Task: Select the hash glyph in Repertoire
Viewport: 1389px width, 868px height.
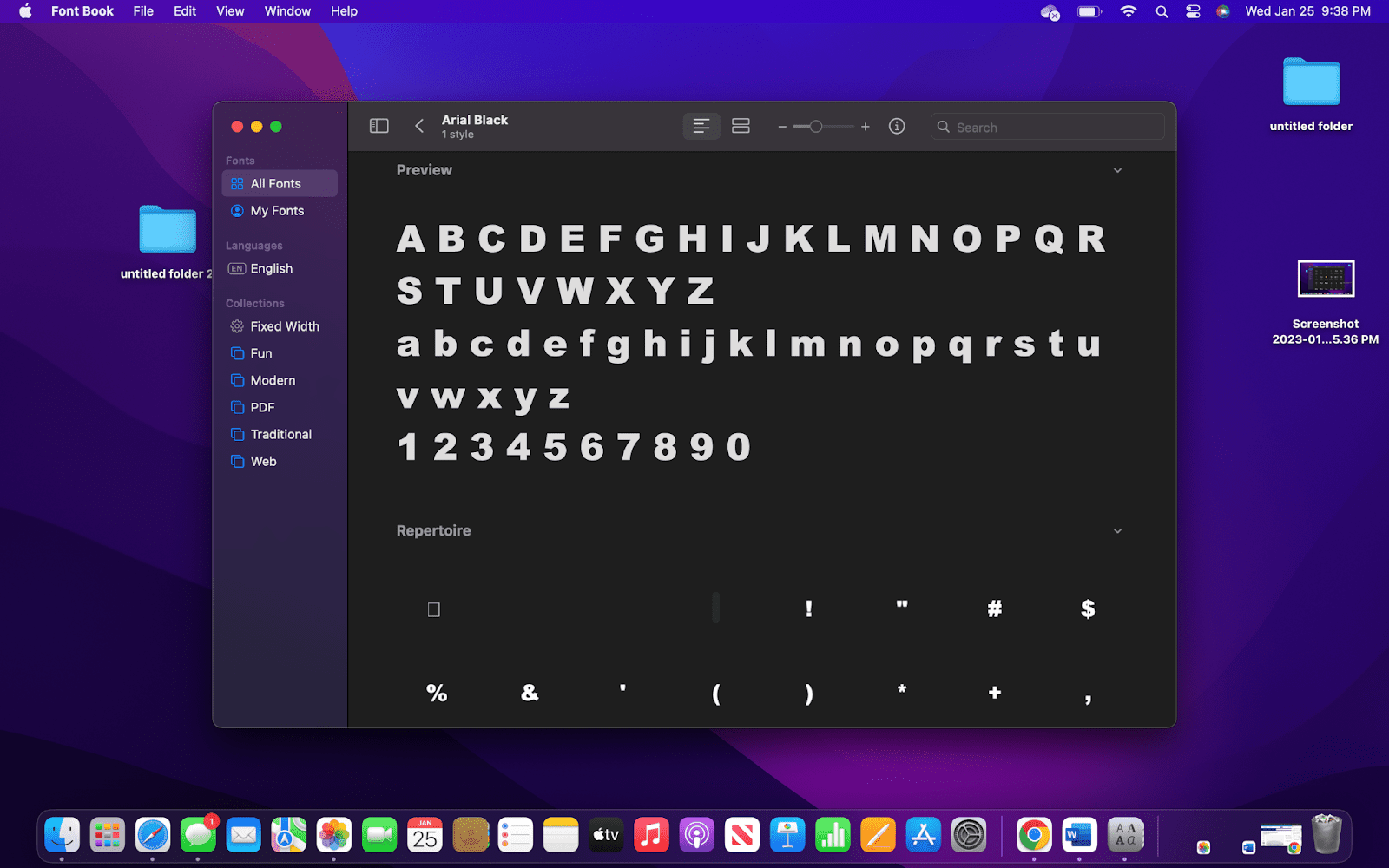Action: point(995,609)
